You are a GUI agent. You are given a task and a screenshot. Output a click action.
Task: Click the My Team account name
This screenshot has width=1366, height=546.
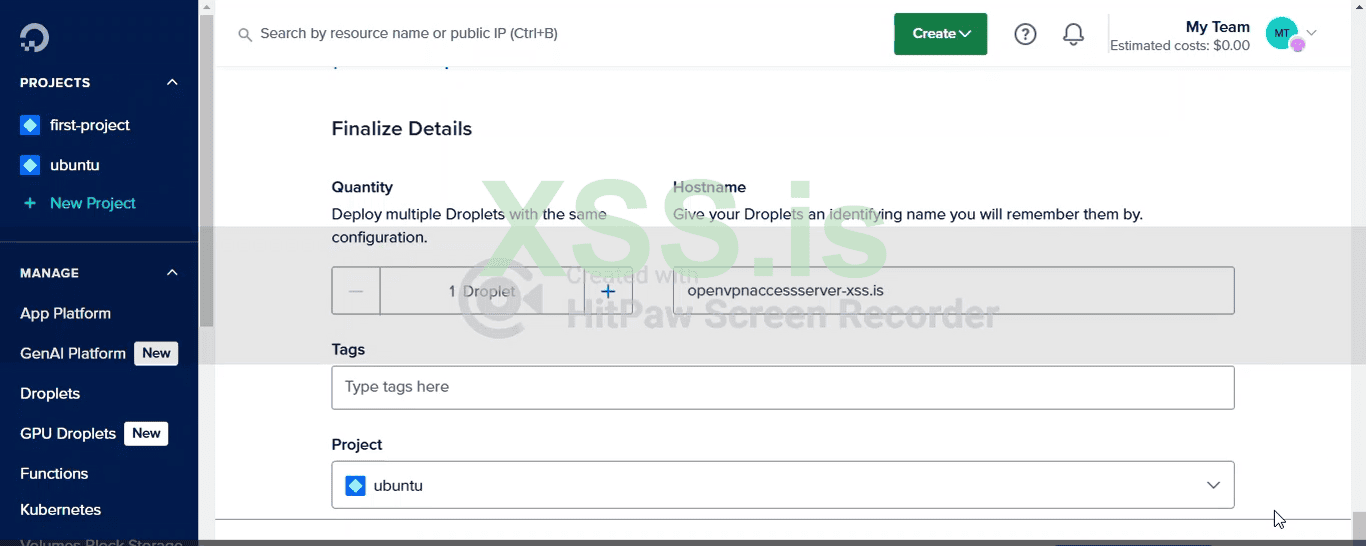pos(1218,27)
